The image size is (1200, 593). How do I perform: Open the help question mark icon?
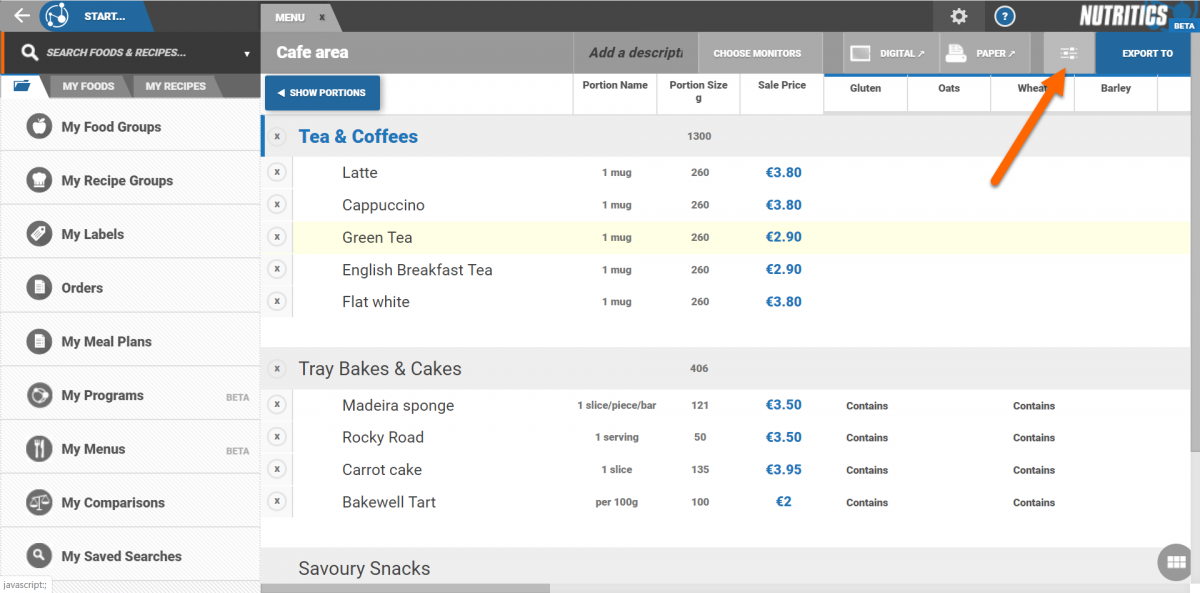point(1006,16)
